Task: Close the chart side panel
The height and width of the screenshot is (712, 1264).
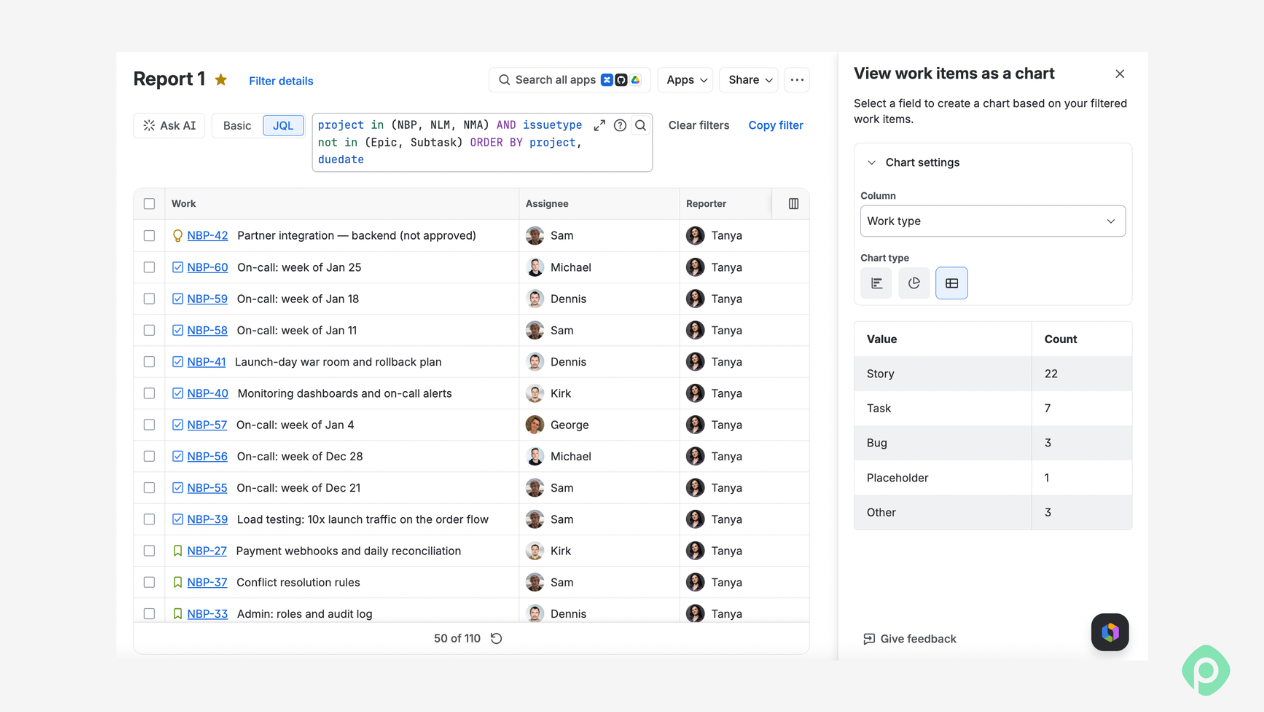Action: pyautogui.click(x=1120, y=74)
